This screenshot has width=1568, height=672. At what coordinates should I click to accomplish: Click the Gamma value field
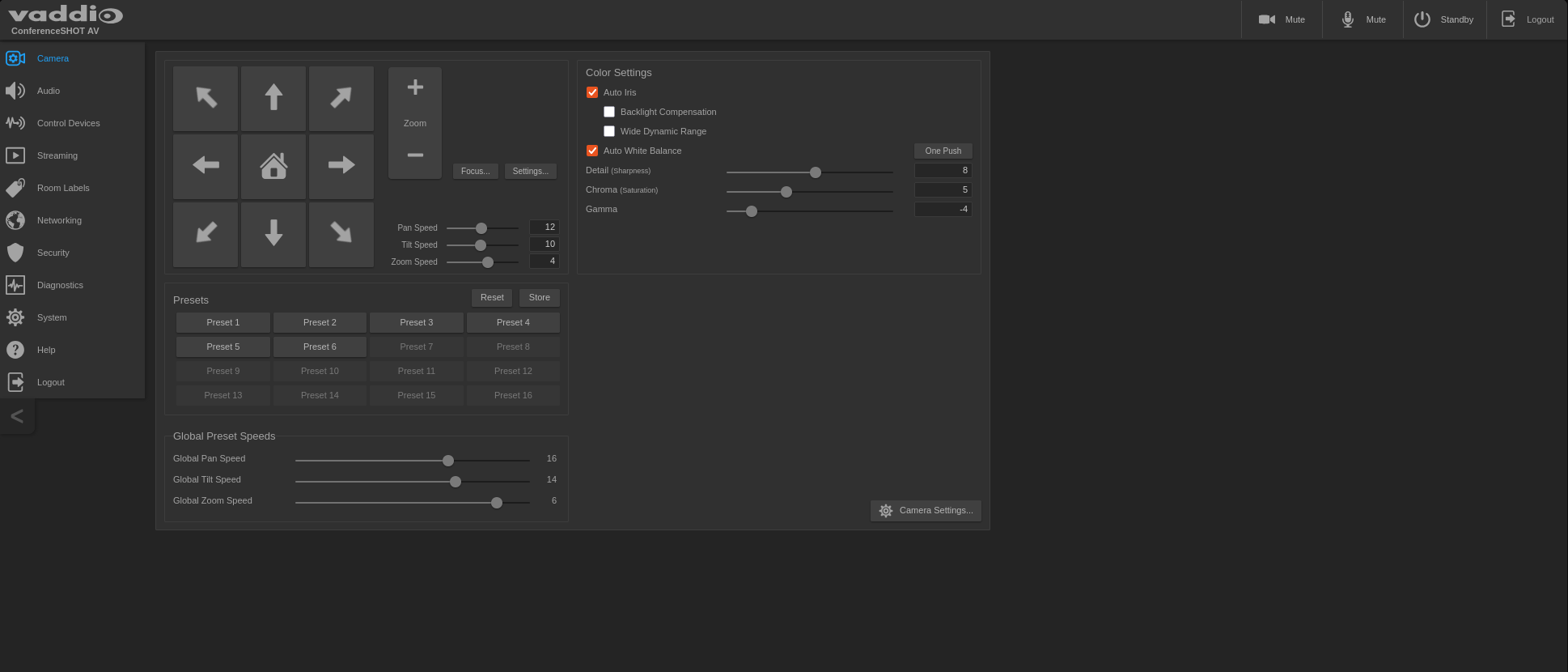click(x=943, y=209)
